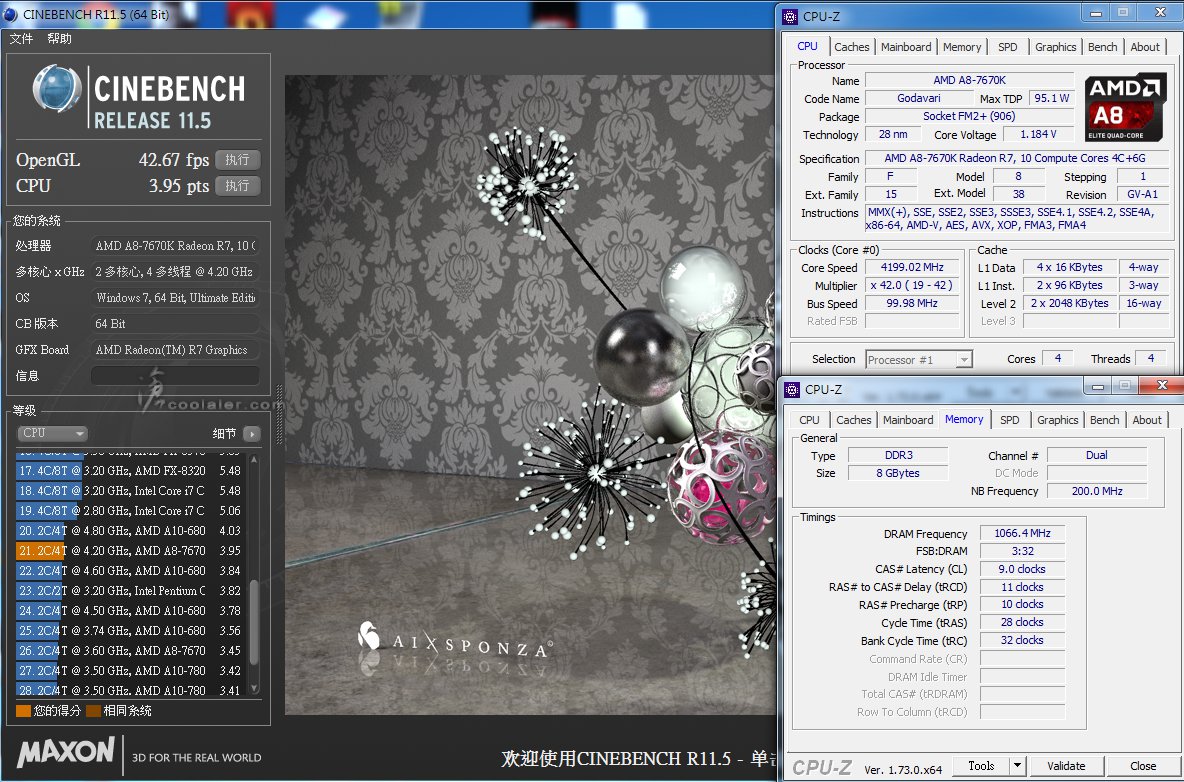Image resolution: width=1184 pixels, height=782 pixels.
Task: Click the 信息 info input field
Action: pos(175,375)
